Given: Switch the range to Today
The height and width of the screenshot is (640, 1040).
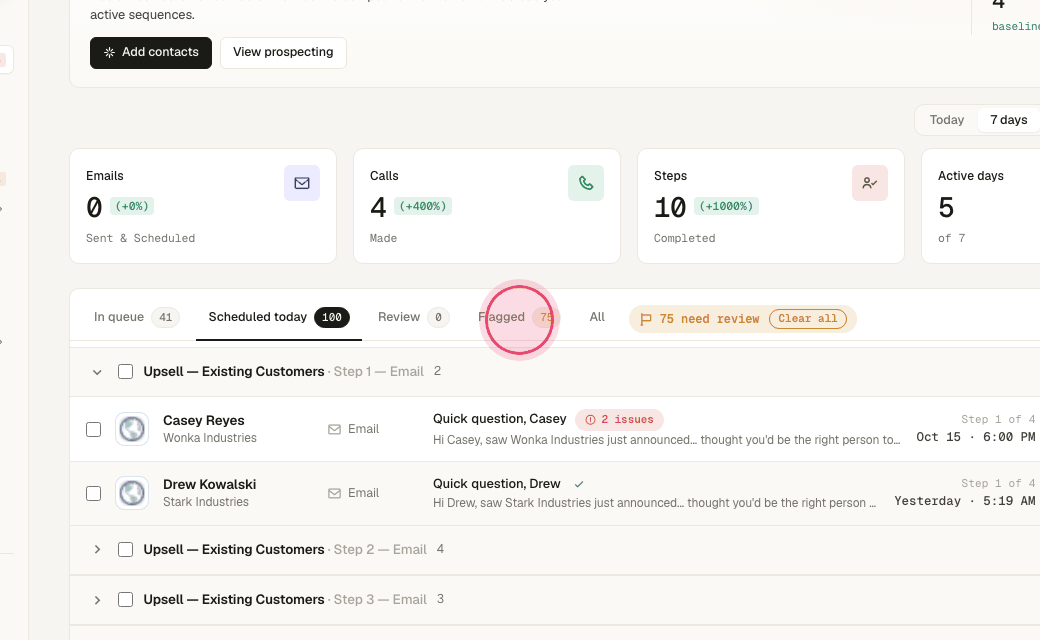Looking at the screenshot, I should click(946, 120).
